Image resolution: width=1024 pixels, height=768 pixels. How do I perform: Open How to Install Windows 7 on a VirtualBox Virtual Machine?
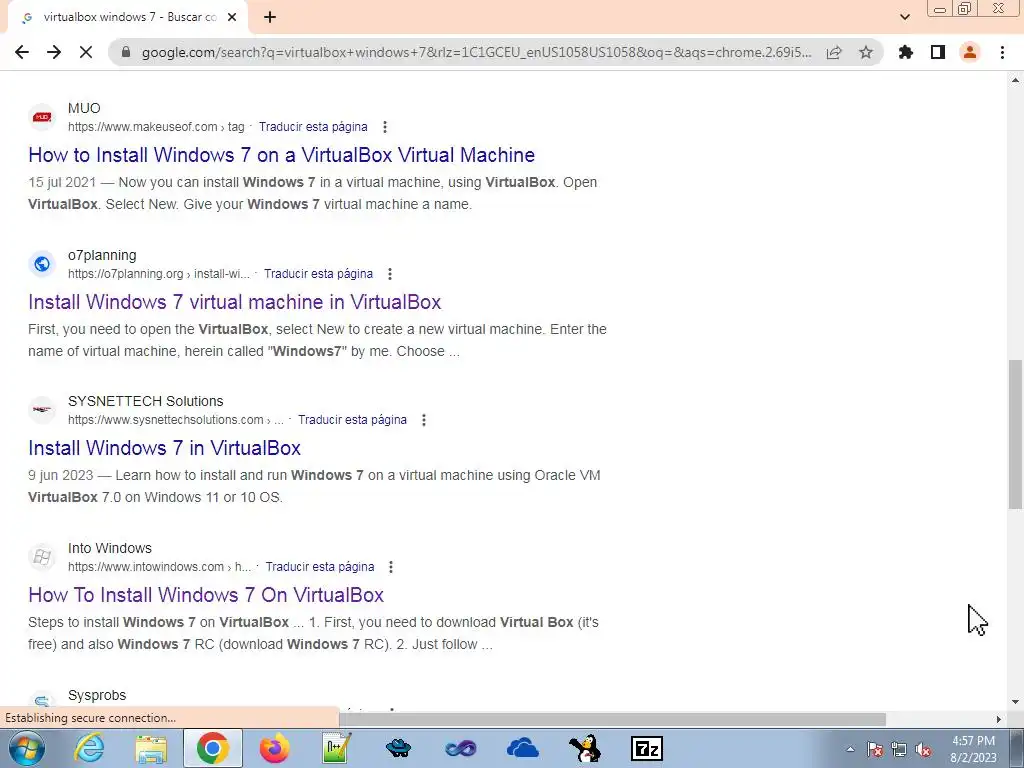[281, 155]
